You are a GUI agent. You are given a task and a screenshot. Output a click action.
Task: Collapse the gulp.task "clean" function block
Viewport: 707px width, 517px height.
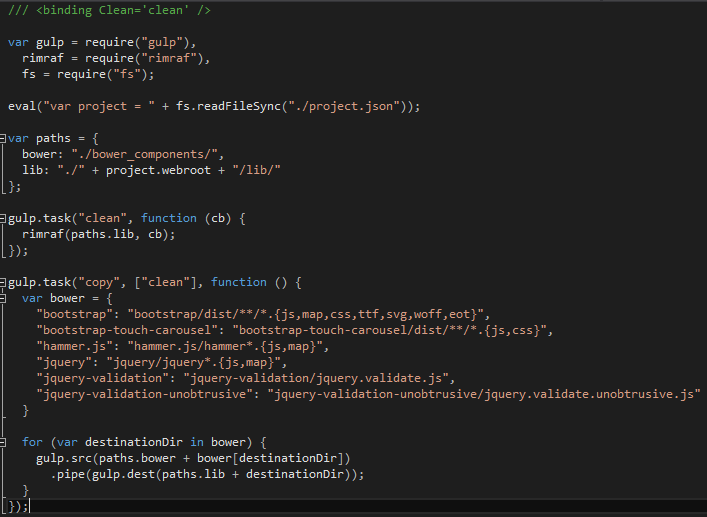(x=4, y=218)
